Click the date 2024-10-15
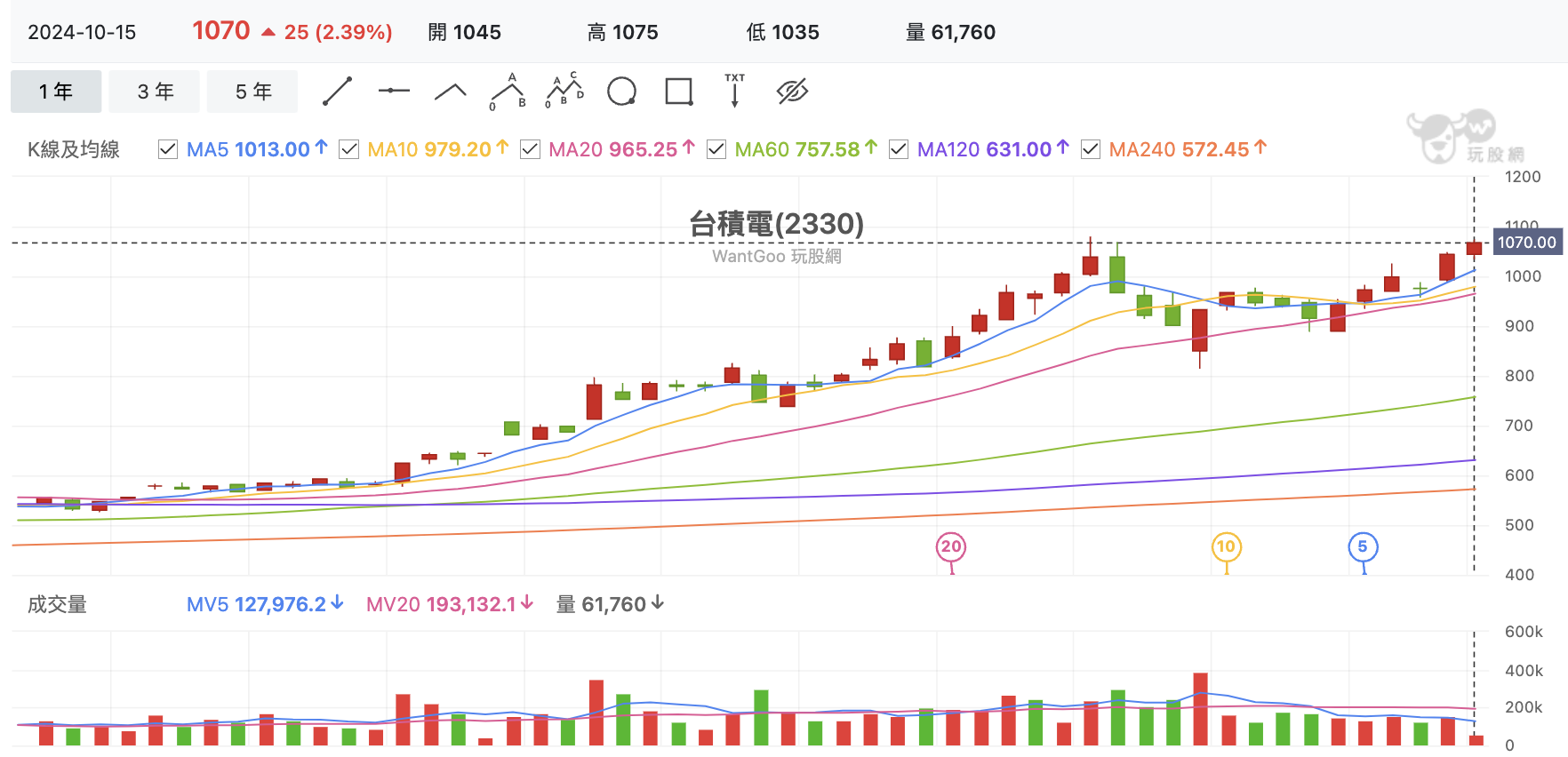Image resolution: width=1568 pixels, height=757 pixels. click(82, 33)
